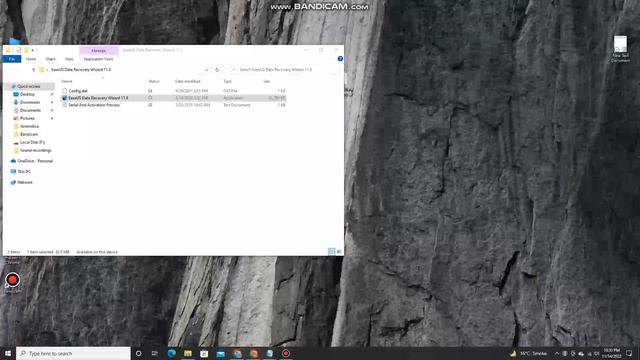Open Task View on taskbar
The image size is (640, 360).
click(x=155, y=353)
